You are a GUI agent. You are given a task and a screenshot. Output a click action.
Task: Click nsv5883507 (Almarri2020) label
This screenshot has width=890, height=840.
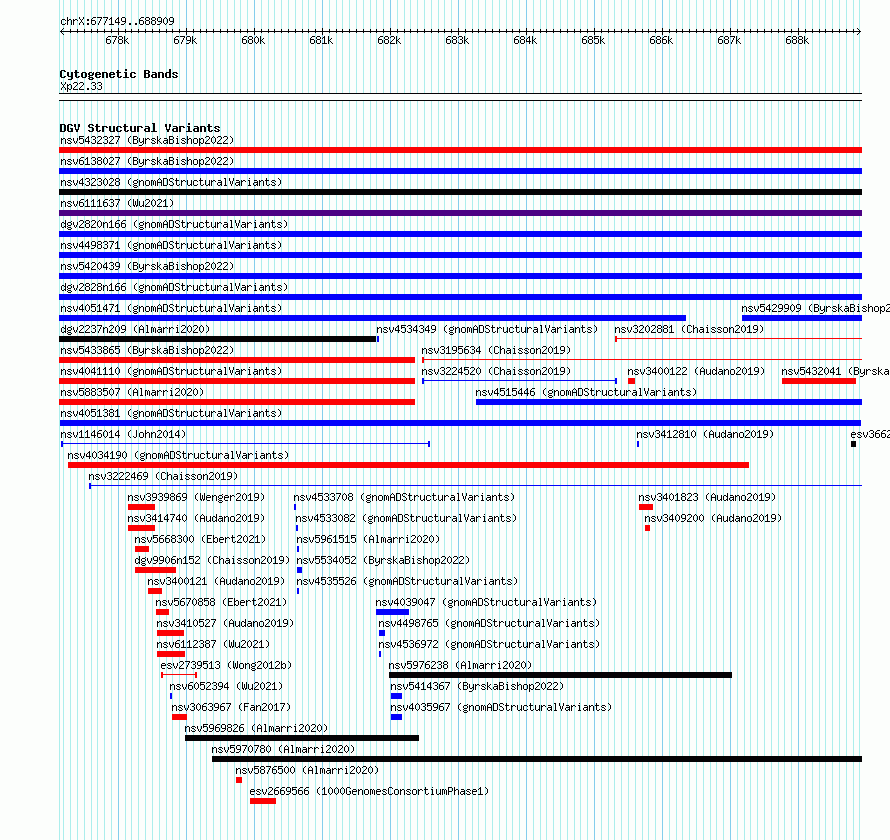132,392
